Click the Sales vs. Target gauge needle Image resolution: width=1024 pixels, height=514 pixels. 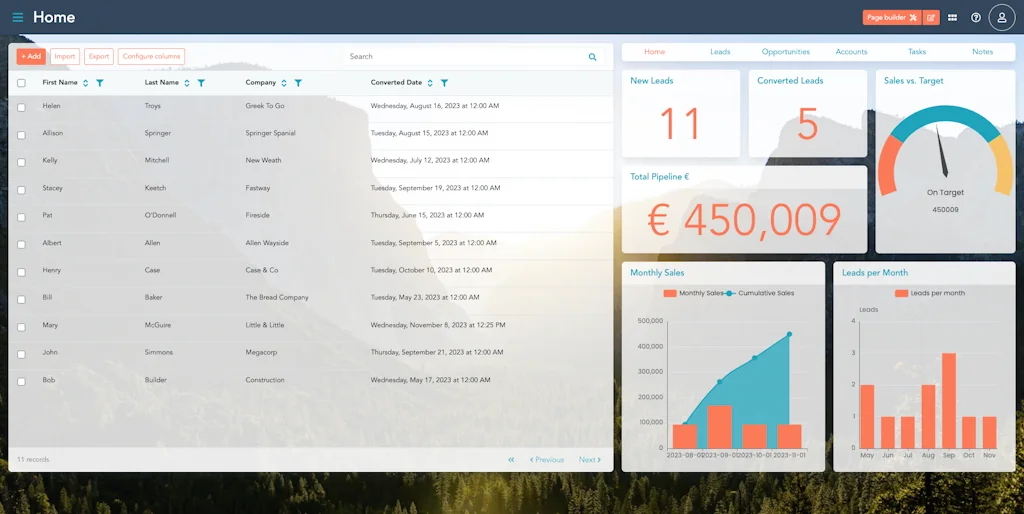[x=941, y=151]
